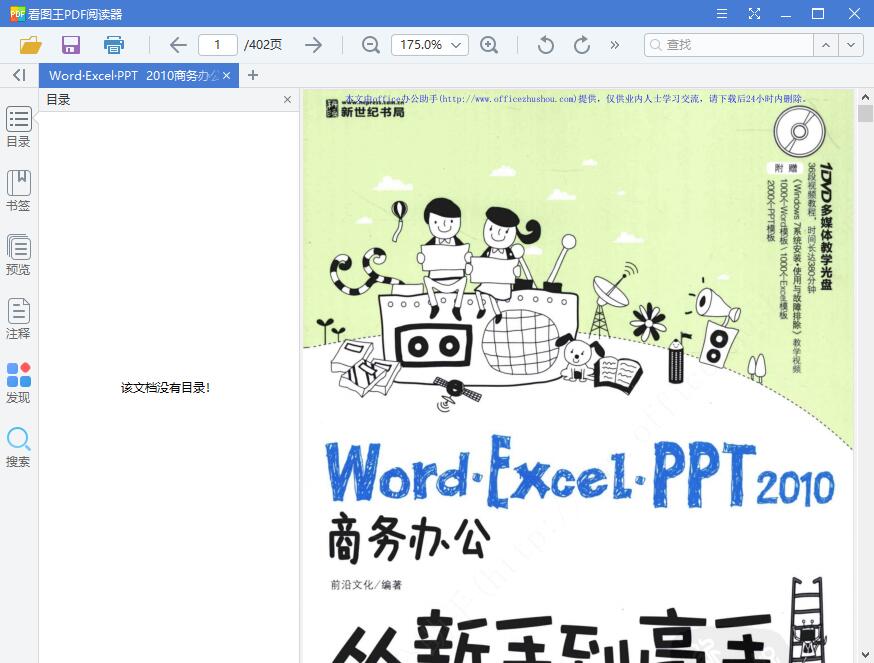This screenshot has height=663, width=874.
Task: Open the 175.0% zoom level dropdown
Action: pyautogui.click(x=430, y=45)
